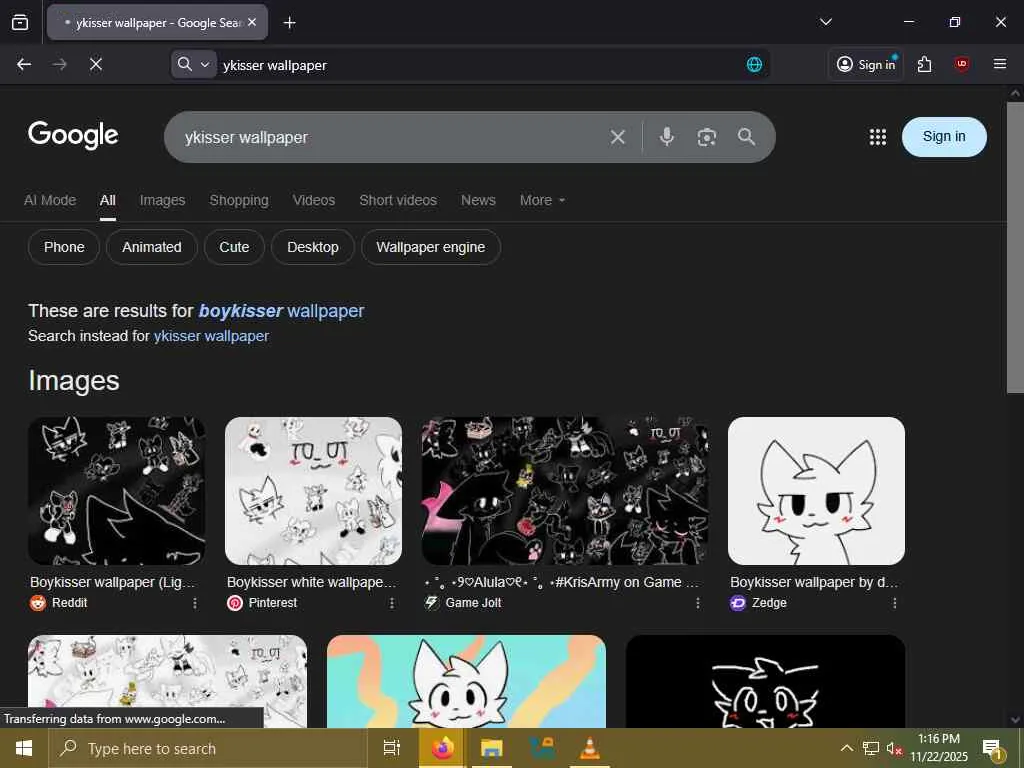Screen dimensions: 1024x768
Task: Go back to previous page
Action: [24, 64]
